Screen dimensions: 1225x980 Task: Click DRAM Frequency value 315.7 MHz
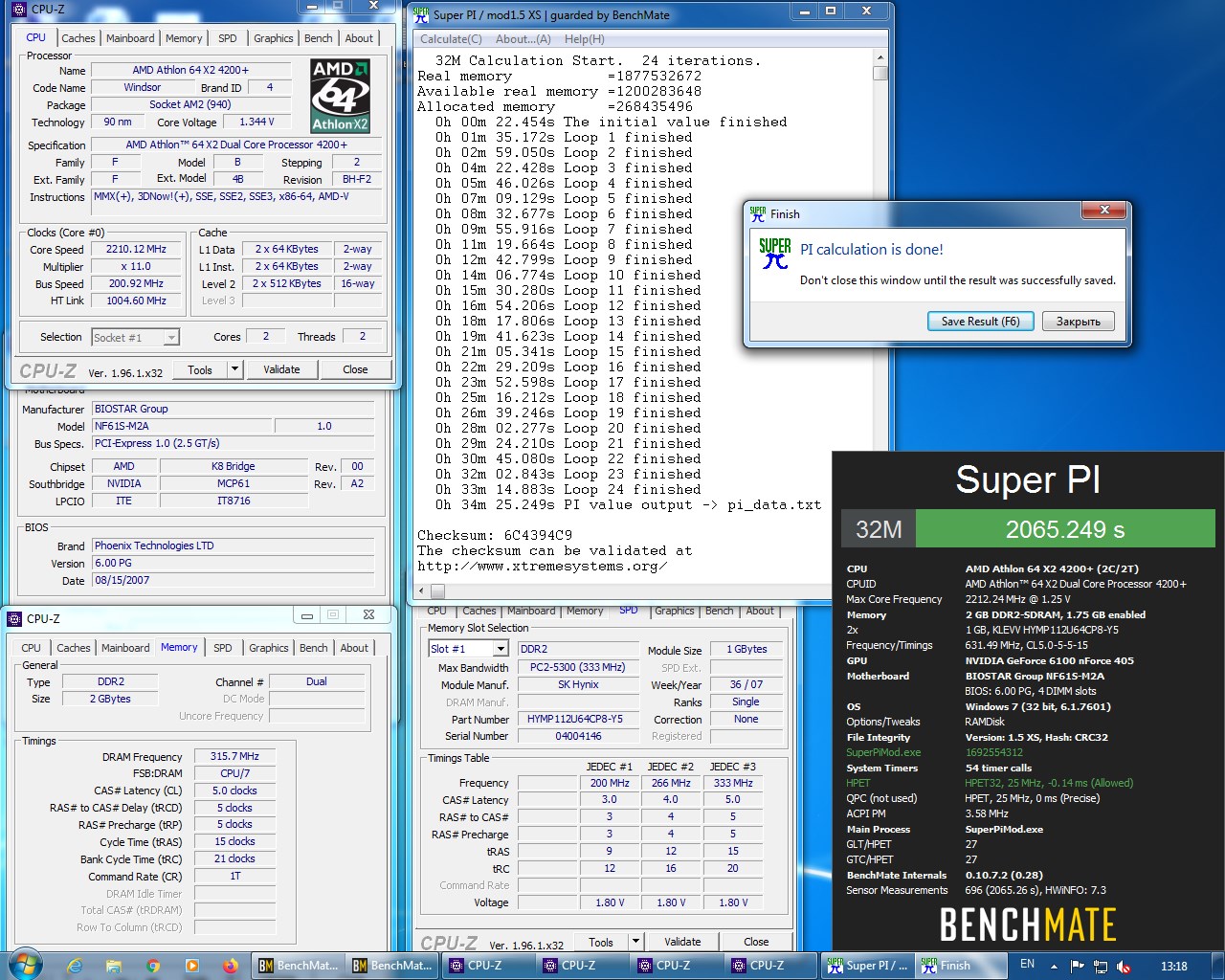click(234, 756)
